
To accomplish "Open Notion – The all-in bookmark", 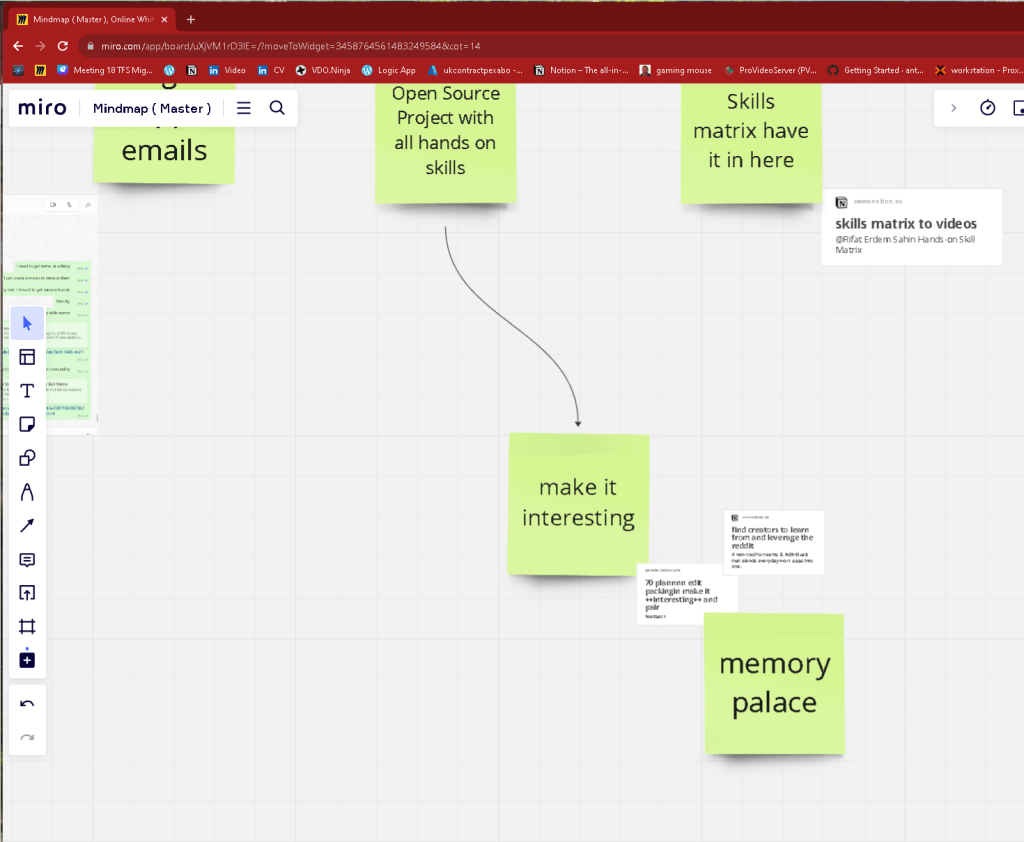I will (x=581, y=70).
